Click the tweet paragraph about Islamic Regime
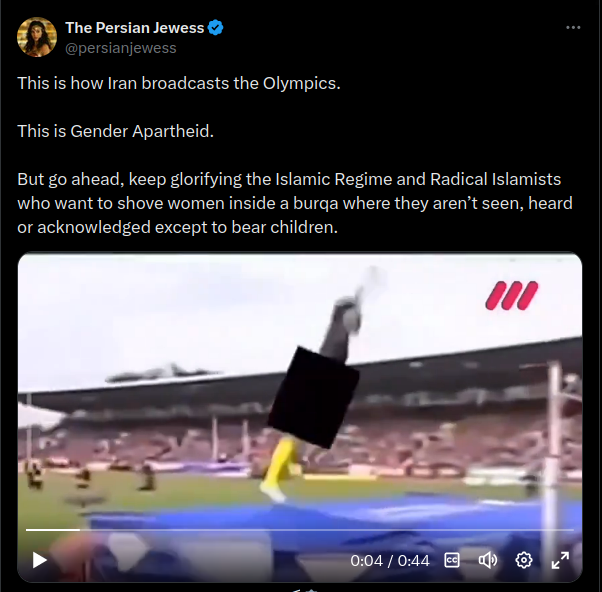602x592 pixels. pos(295,203)
